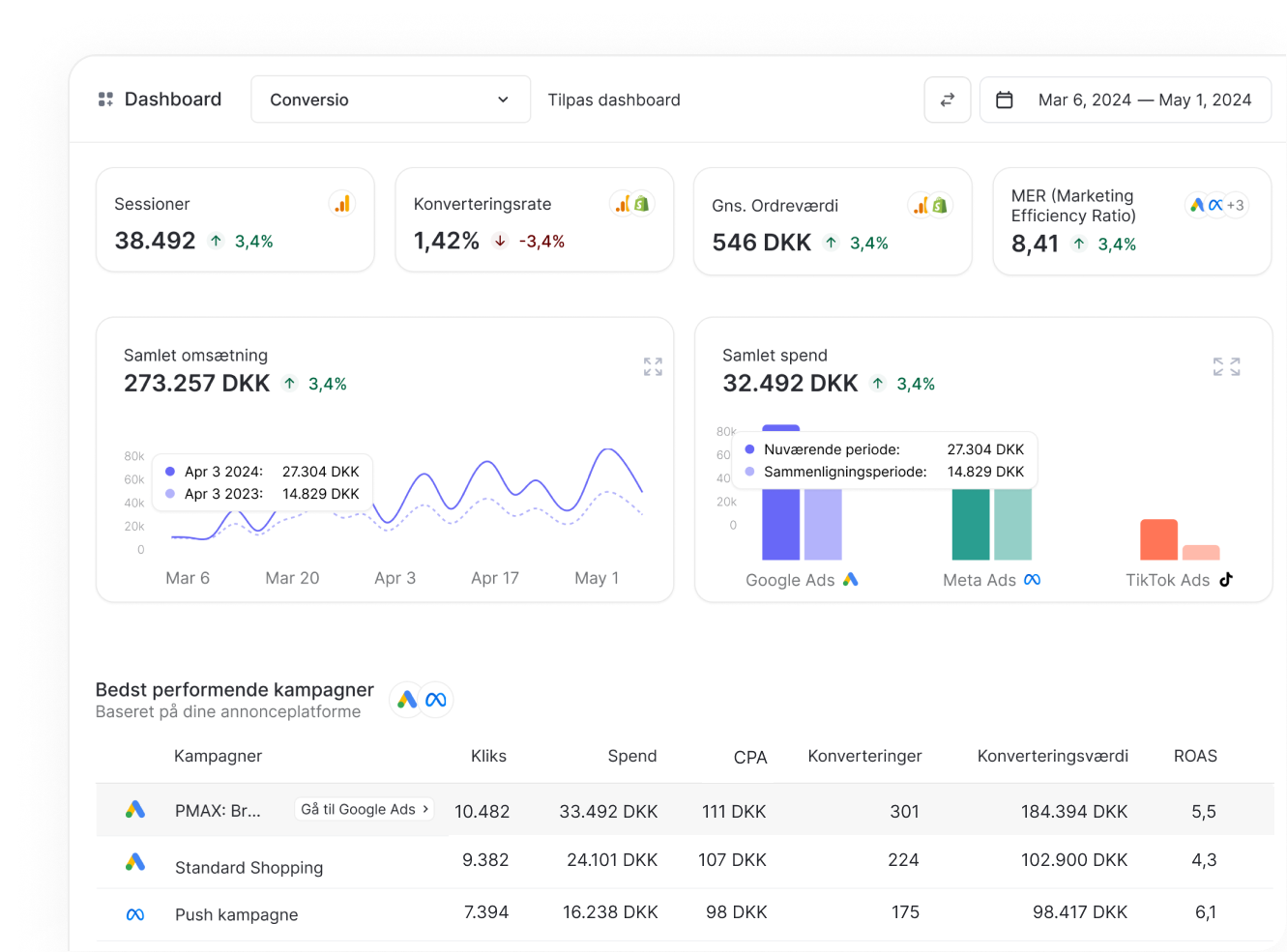Click Google Ads icon in PMAX row
This screenshot has height=952, width=1287.
point(135,809)
